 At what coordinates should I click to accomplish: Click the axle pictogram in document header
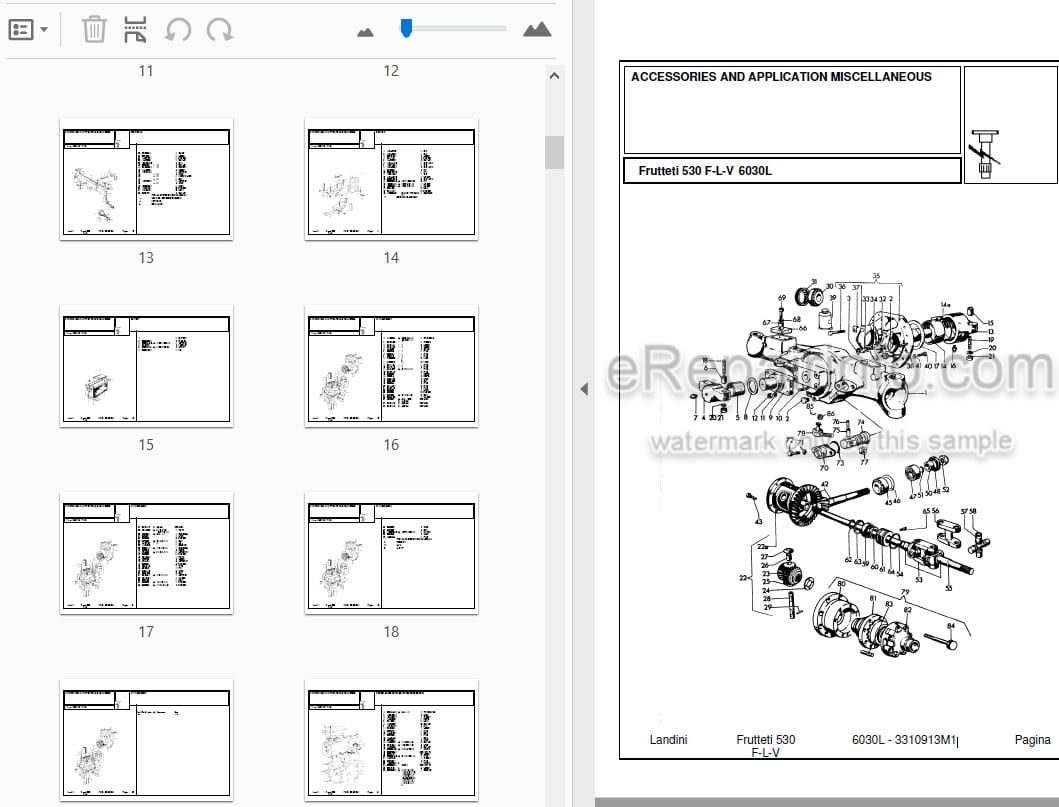pyautogui.click(x=986, y=154)
